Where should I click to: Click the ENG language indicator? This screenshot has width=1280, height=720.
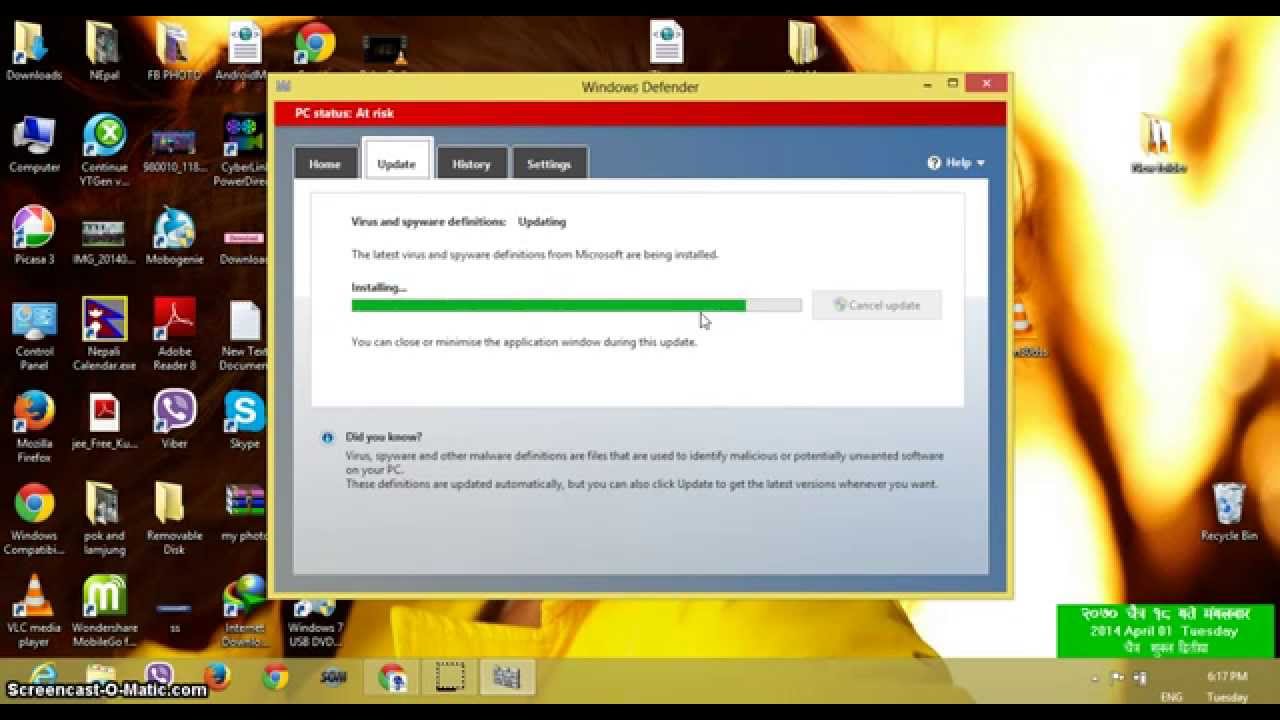(1171, 697)
